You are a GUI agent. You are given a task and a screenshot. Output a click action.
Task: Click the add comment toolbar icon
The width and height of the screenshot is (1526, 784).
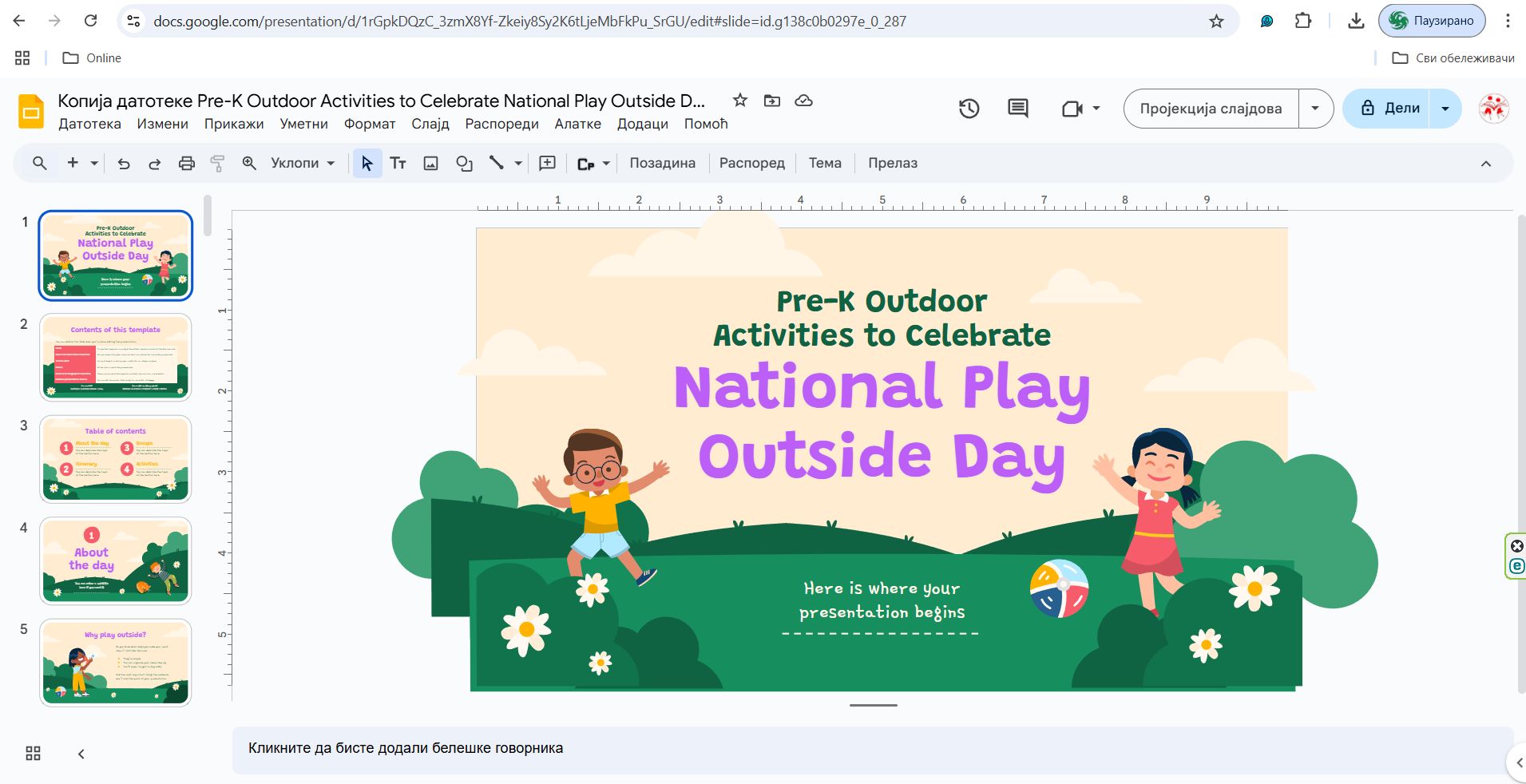(547, 164)
